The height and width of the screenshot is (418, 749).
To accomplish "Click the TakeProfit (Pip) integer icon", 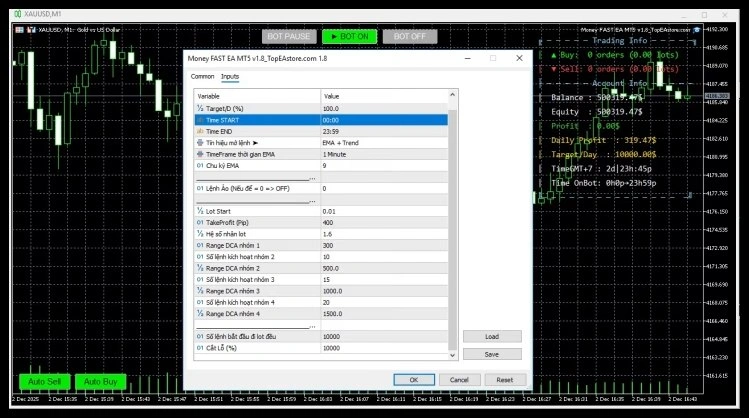I will click(200, 223).
